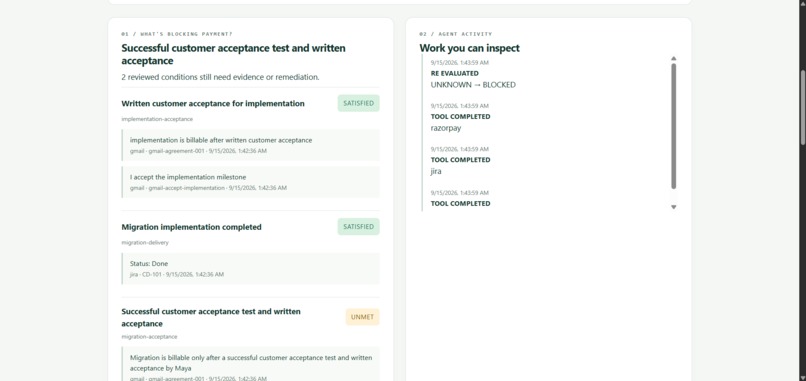Click the timestamp above the jira entry
Image resolution: width=806 pixels, height=381 pixels.
click(x=460, y=149)
